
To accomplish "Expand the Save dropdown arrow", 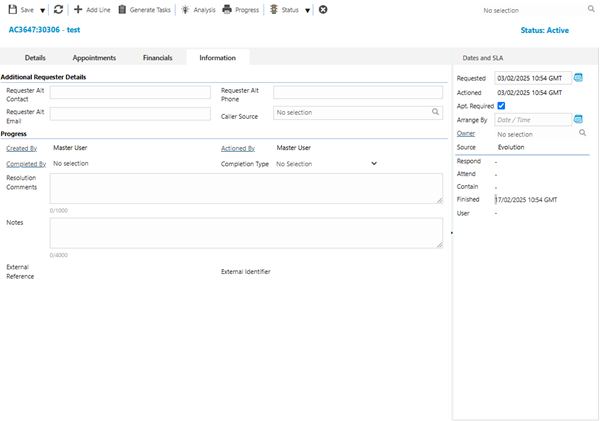I will (x=43, y=10).
